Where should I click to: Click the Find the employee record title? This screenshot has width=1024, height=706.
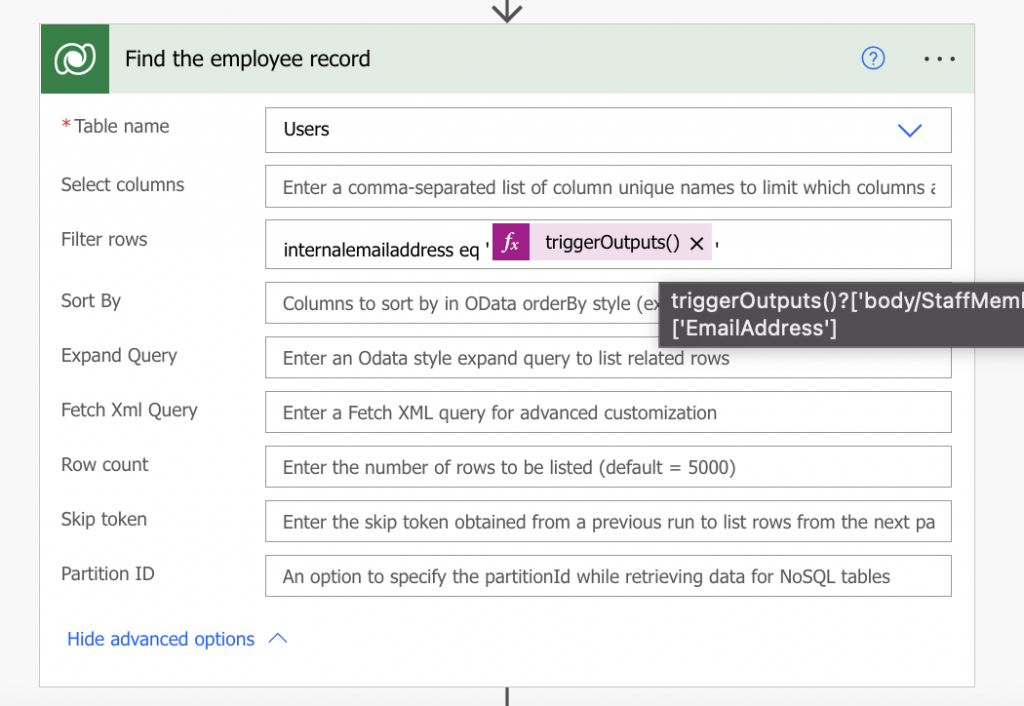pos(247,59)
